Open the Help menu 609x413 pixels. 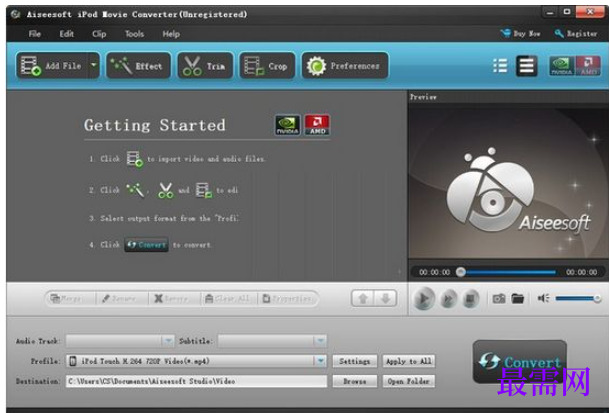[x=171, y=34]
